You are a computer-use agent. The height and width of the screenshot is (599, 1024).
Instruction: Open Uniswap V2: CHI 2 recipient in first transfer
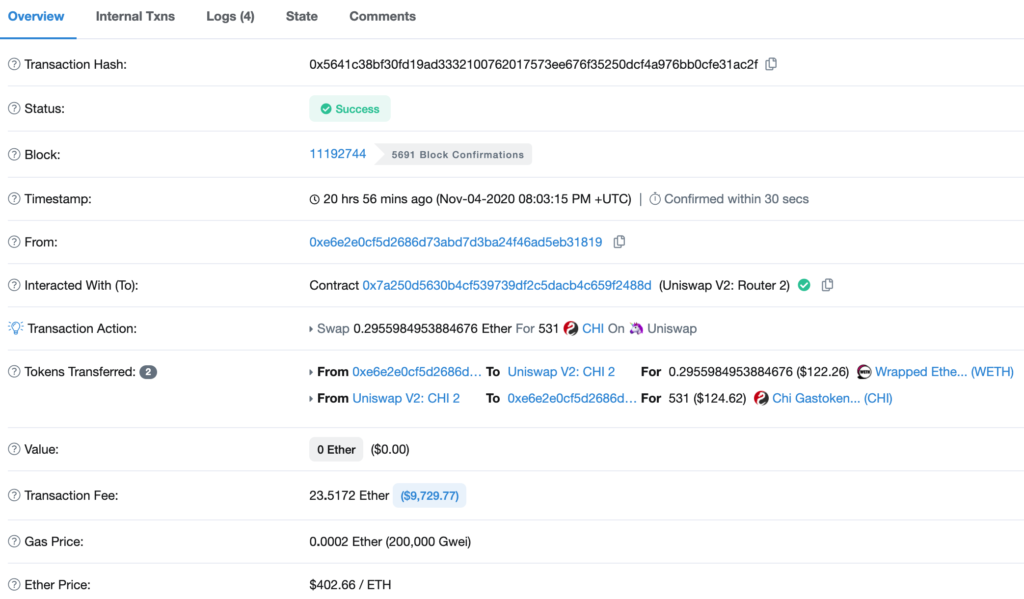(561, 372)
